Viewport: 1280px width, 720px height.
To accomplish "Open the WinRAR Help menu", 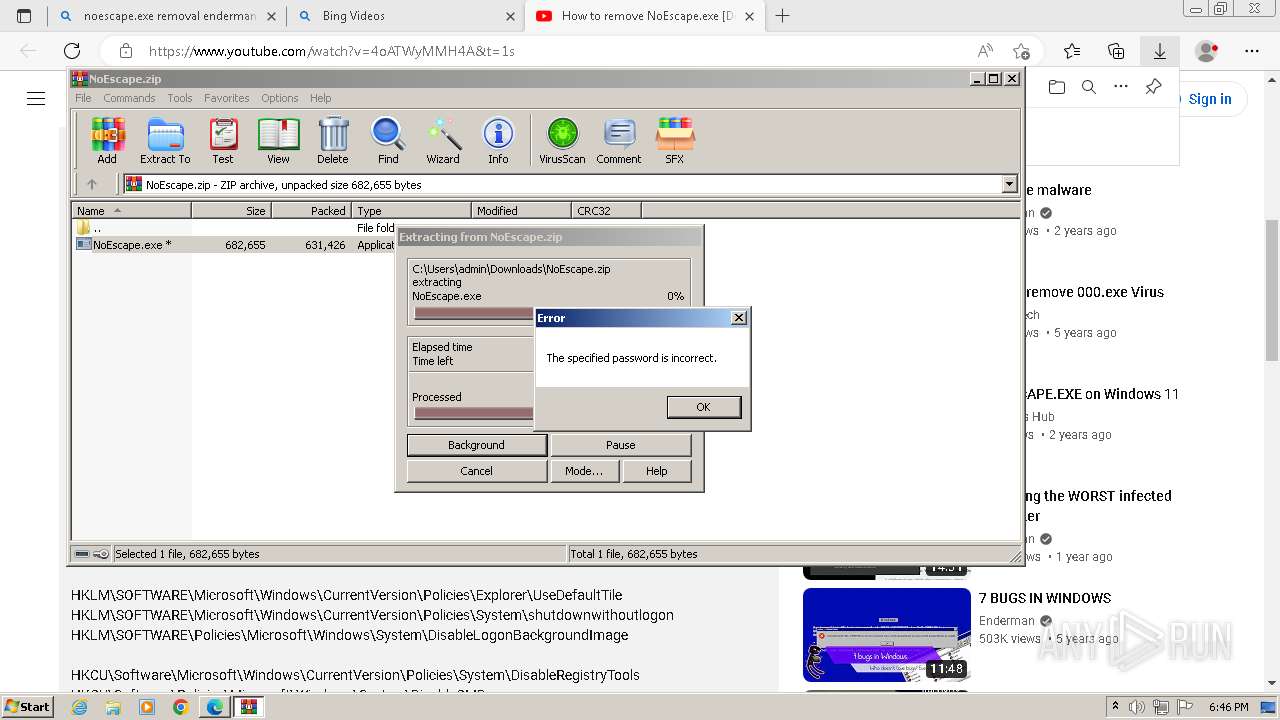I will (320, 98).
